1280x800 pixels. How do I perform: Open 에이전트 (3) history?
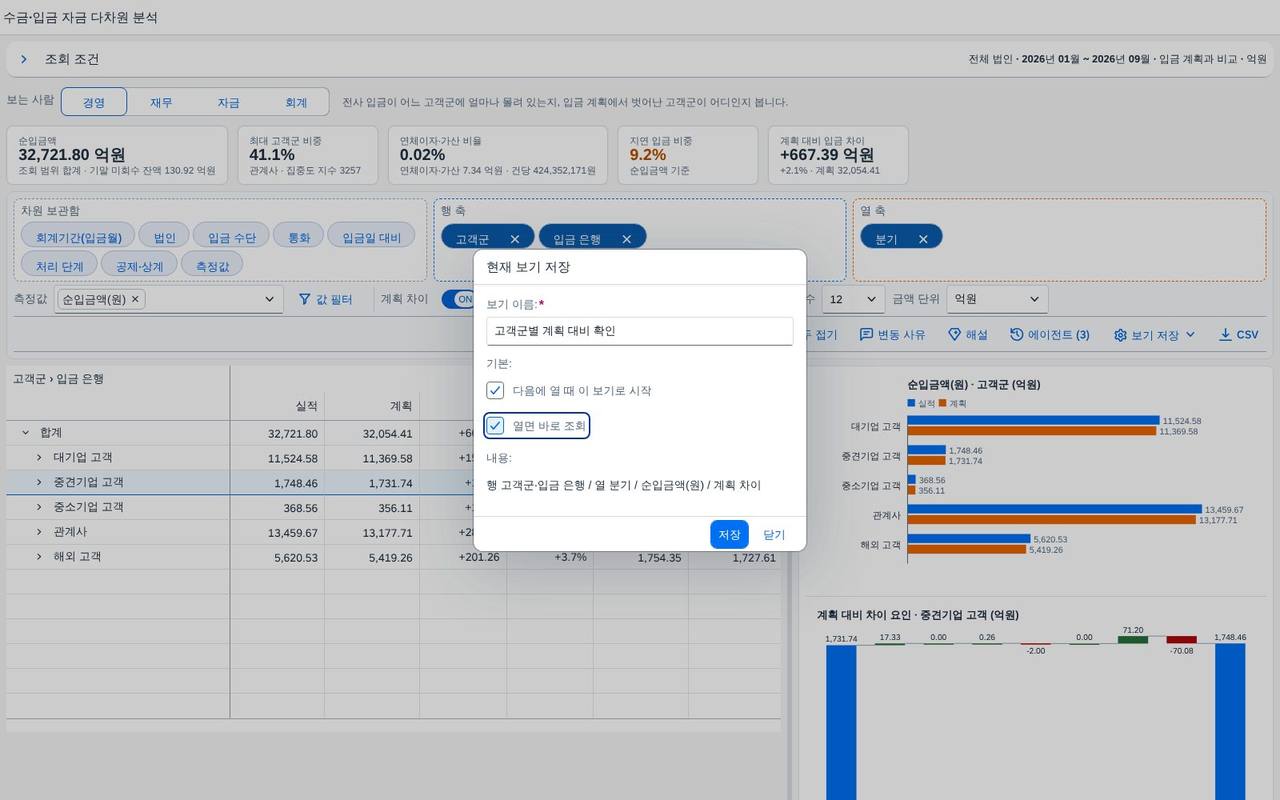pyautogui.click(x=1050, y=335)
